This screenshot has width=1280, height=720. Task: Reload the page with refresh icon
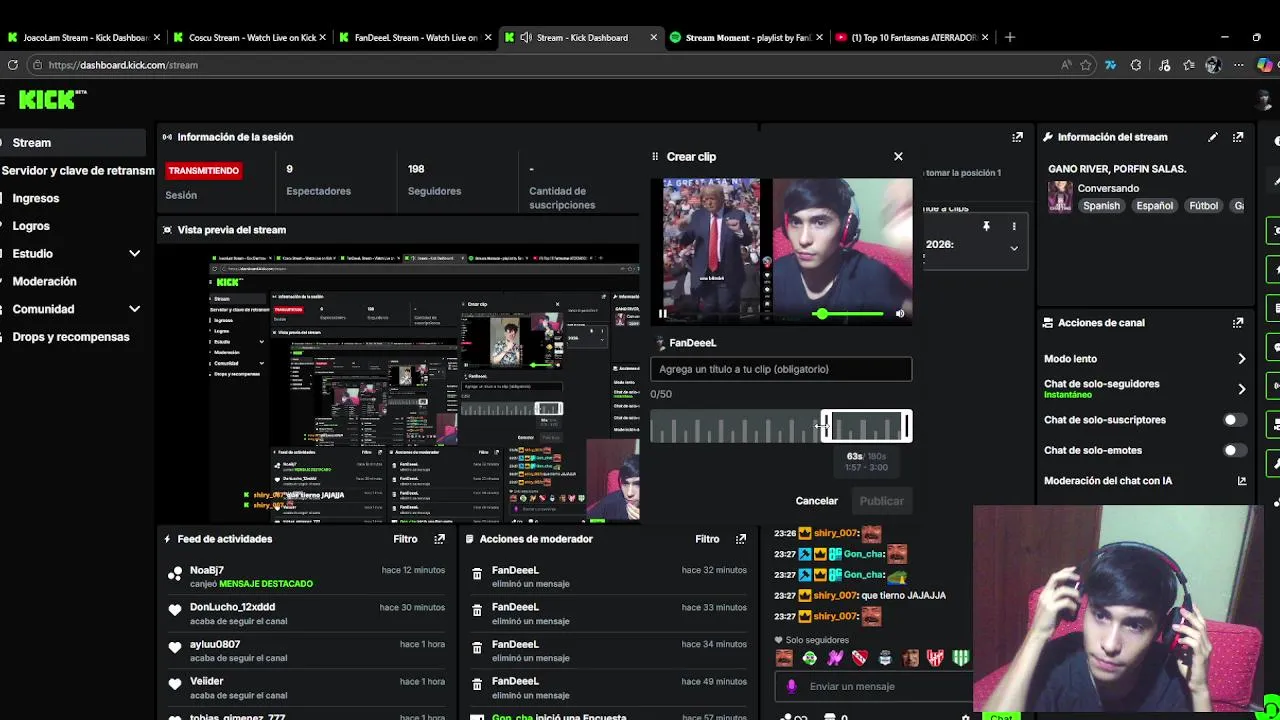(12, 65)
